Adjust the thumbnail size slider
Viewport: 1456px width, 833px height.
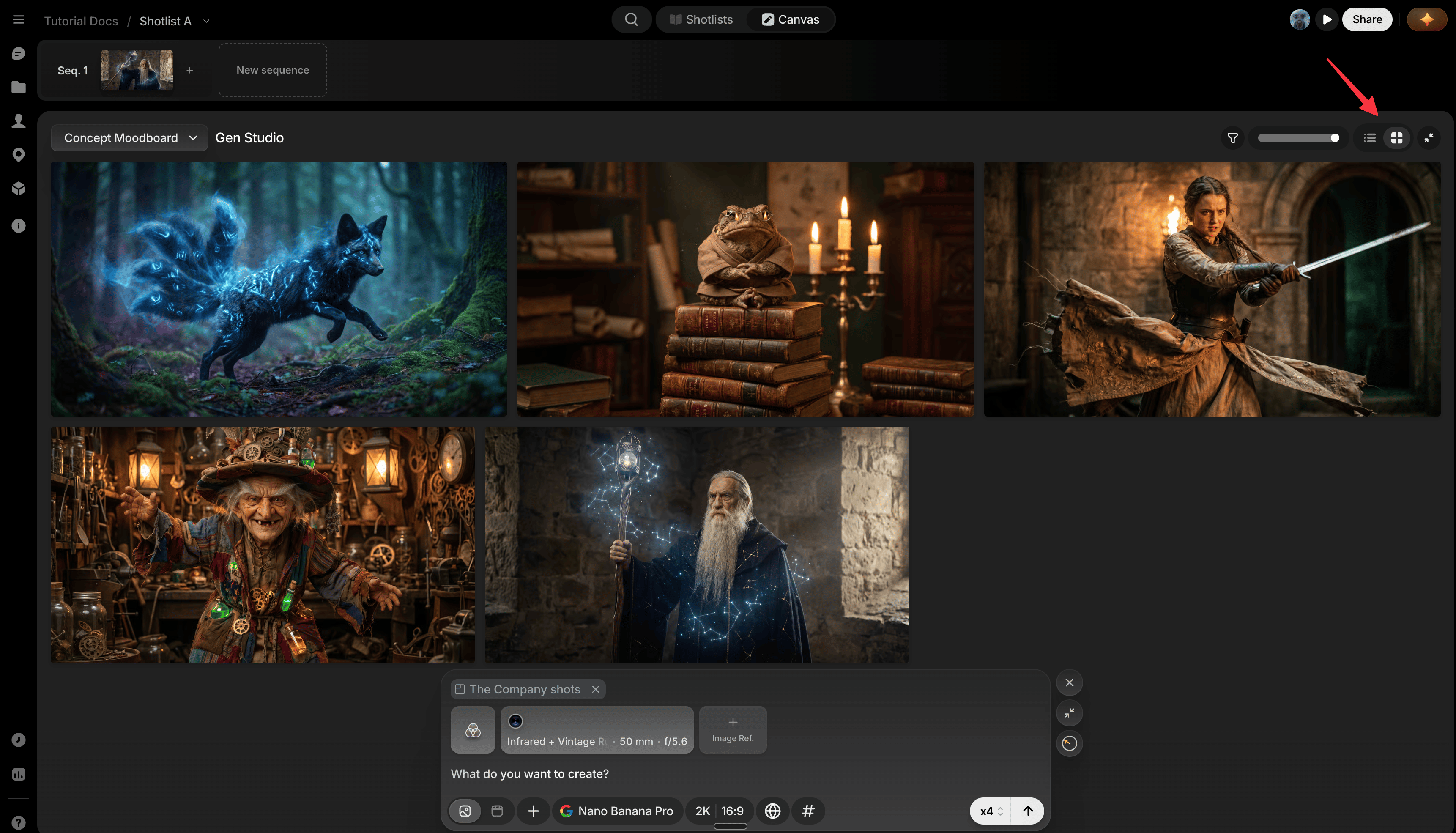(x=1298, y=138)
